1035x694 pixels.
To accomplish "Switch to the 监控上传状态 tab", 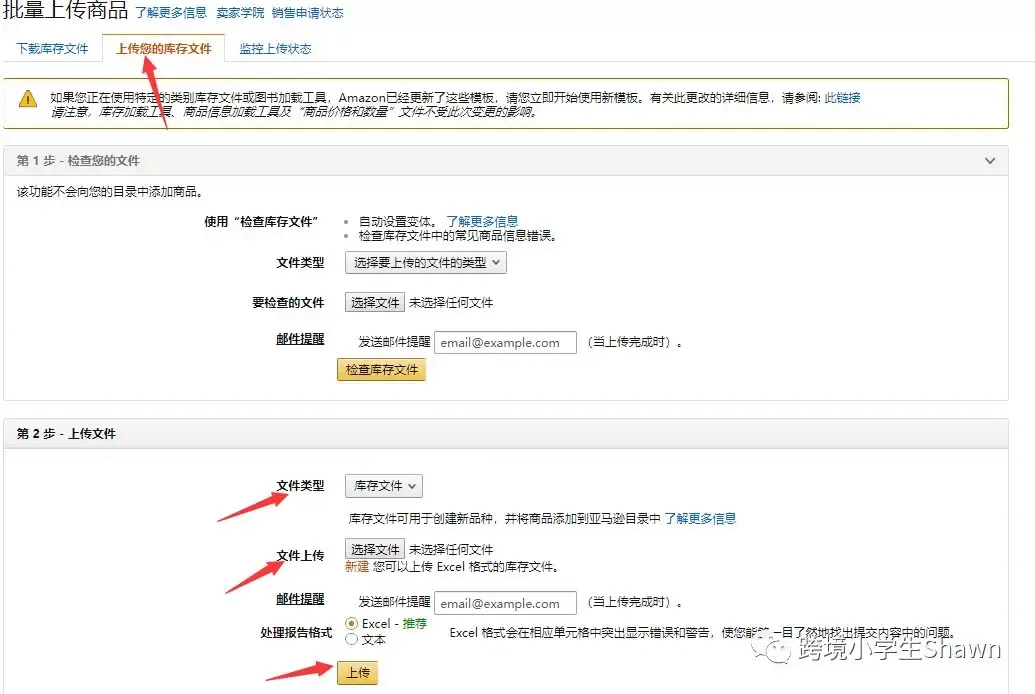I will click(x=275, y=49).
